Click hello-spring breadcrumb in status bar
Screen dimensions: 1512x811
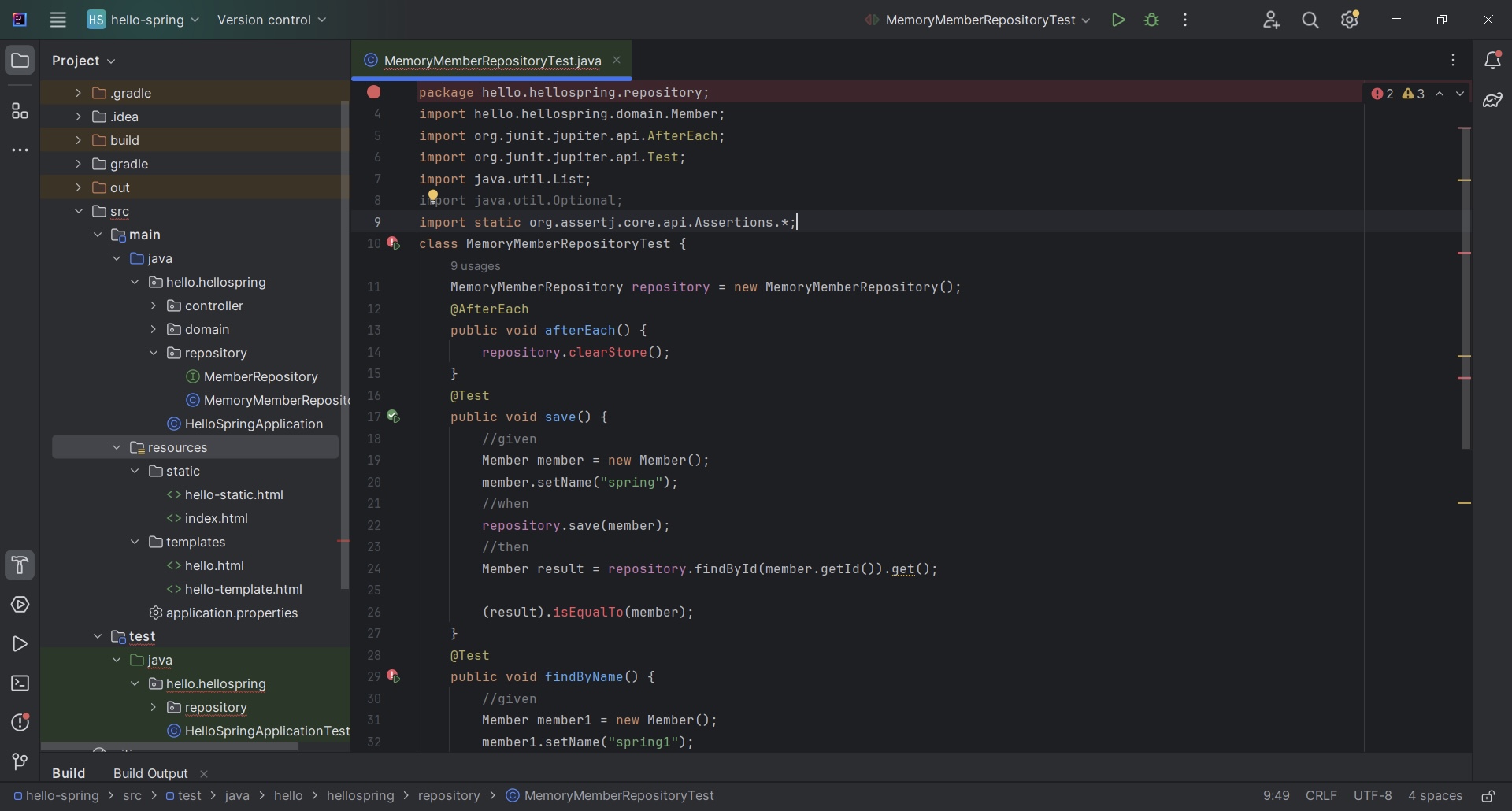pos(57,796)
